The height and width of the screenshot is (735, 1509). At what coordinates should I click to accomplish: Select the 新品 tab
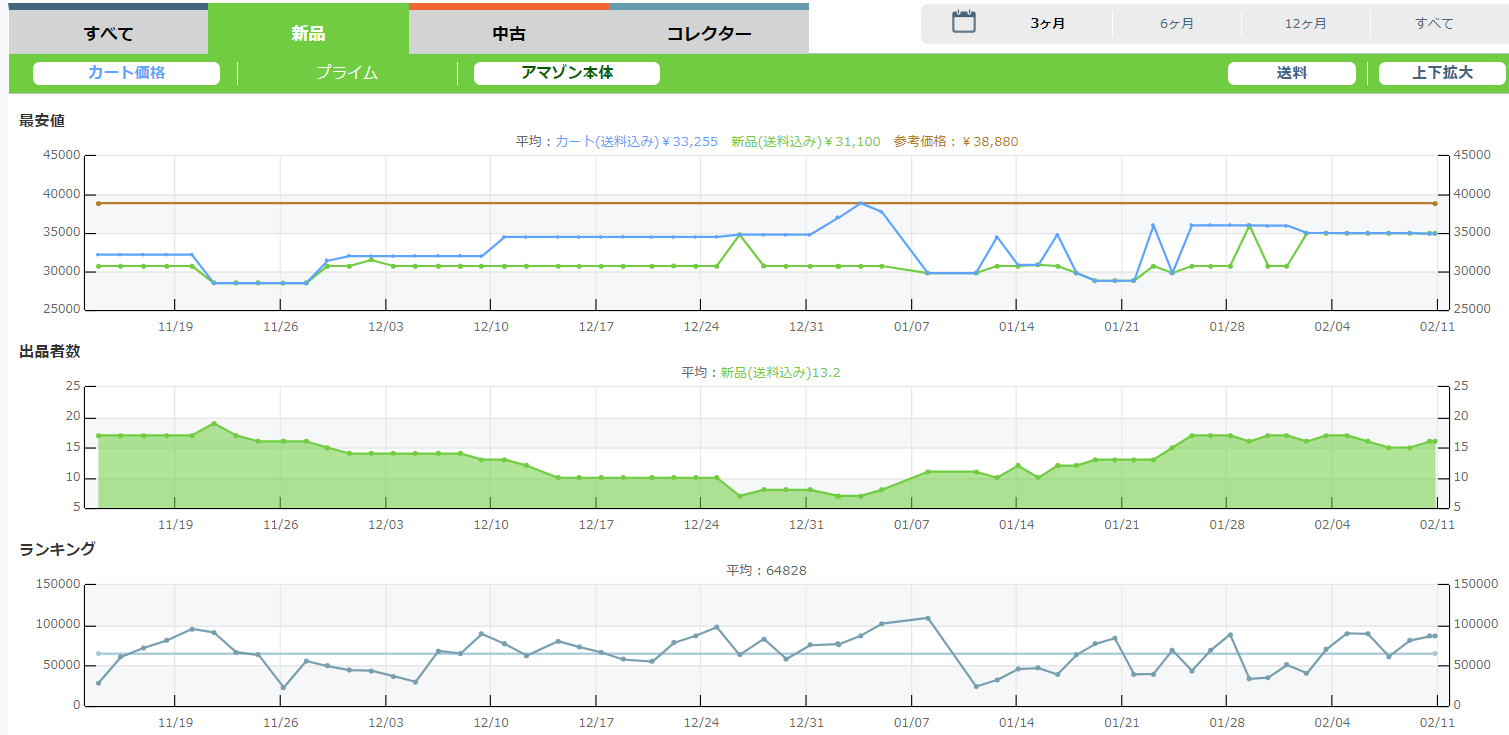tap(308, 33)
